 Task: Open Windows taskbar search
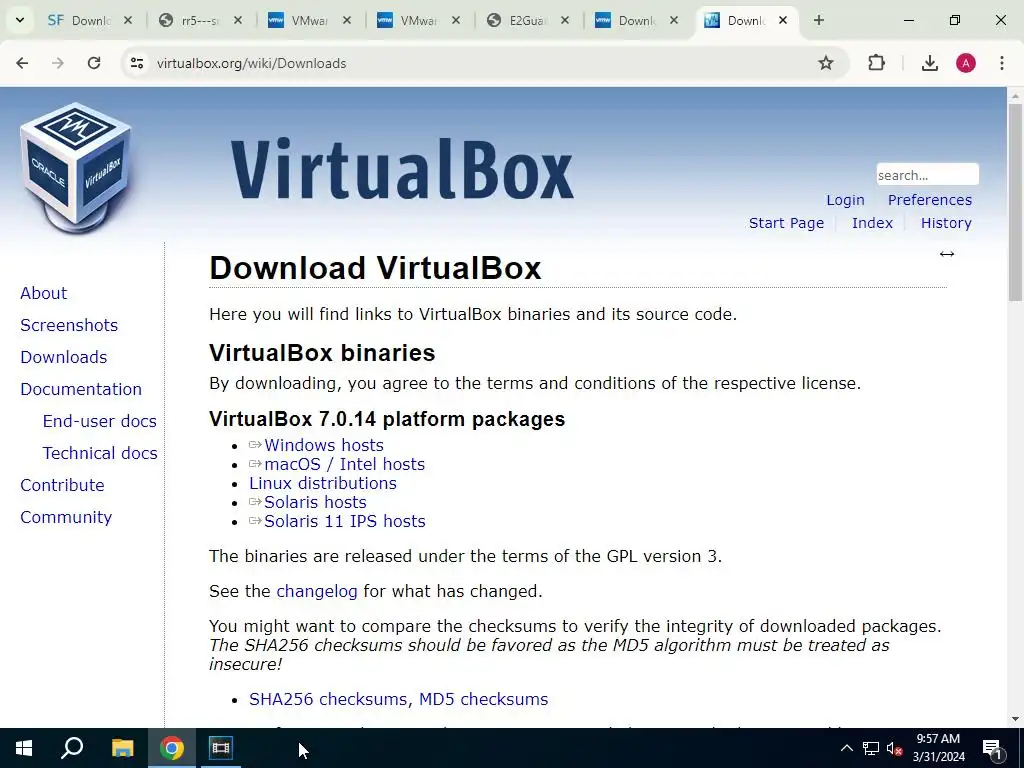point(72,748)
